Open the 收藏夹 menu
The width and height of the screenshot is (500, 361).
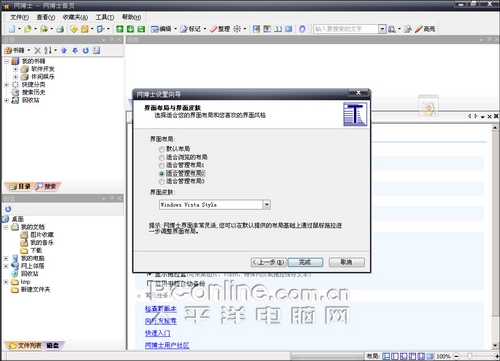(75, 17)
